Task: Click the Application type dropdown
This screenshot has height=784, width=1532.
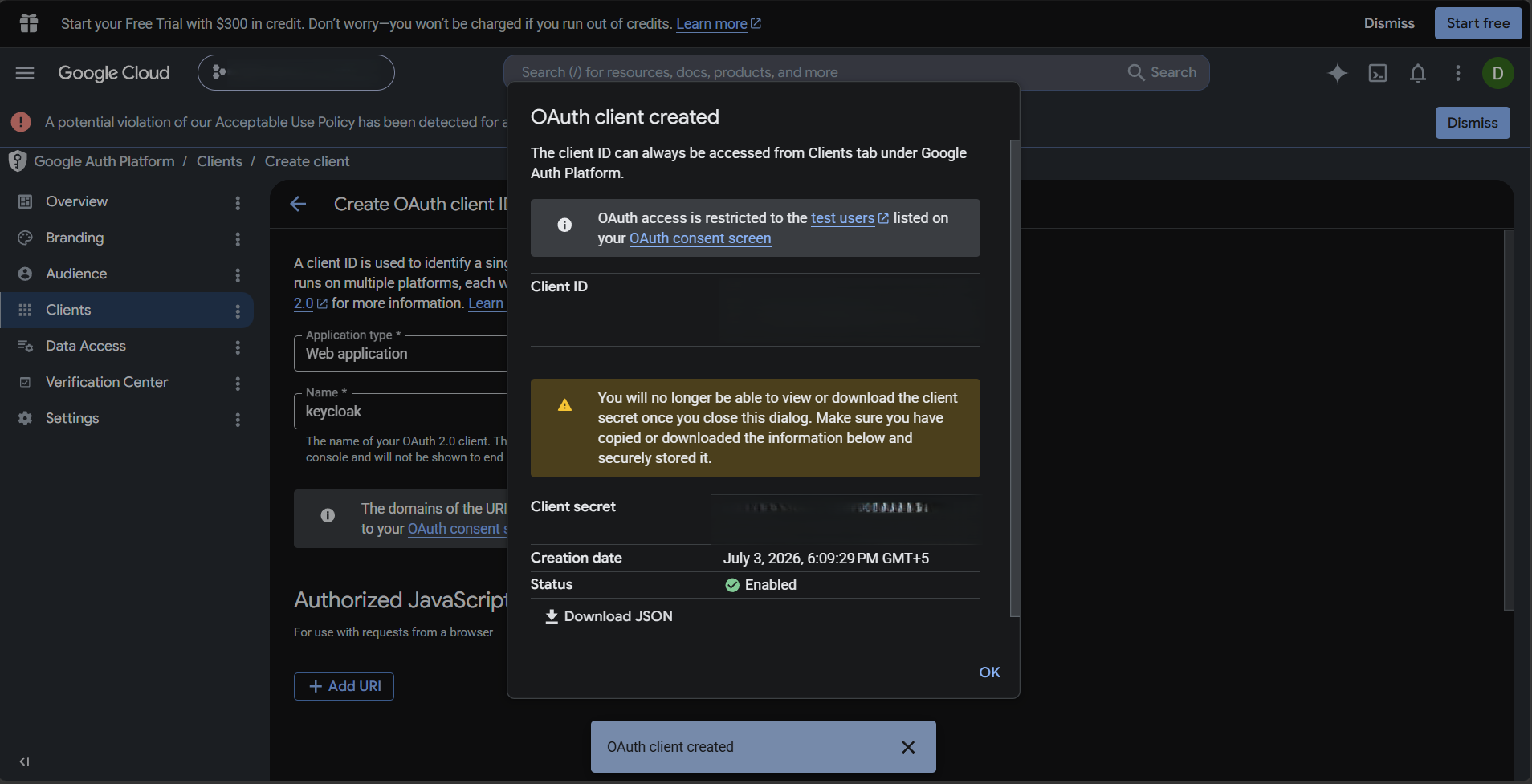Action: point(401,354)
